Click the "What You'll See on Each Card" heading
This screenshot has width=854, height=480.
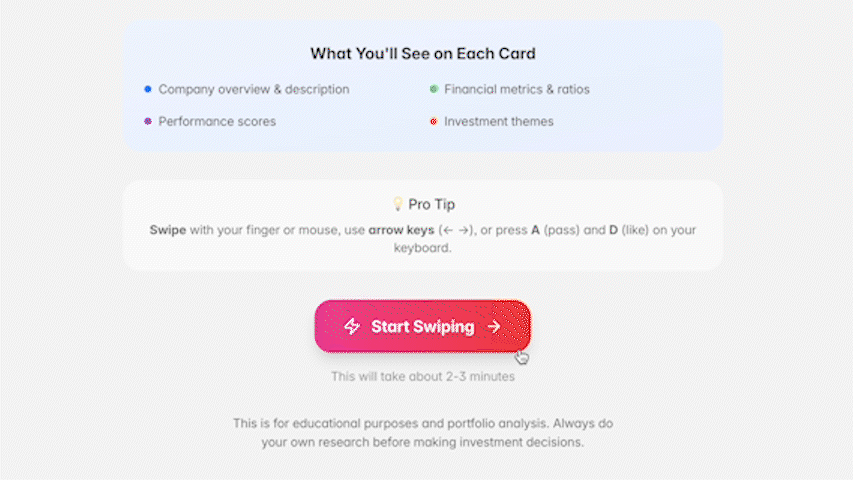pyautogui.click(x=422, y=53)
